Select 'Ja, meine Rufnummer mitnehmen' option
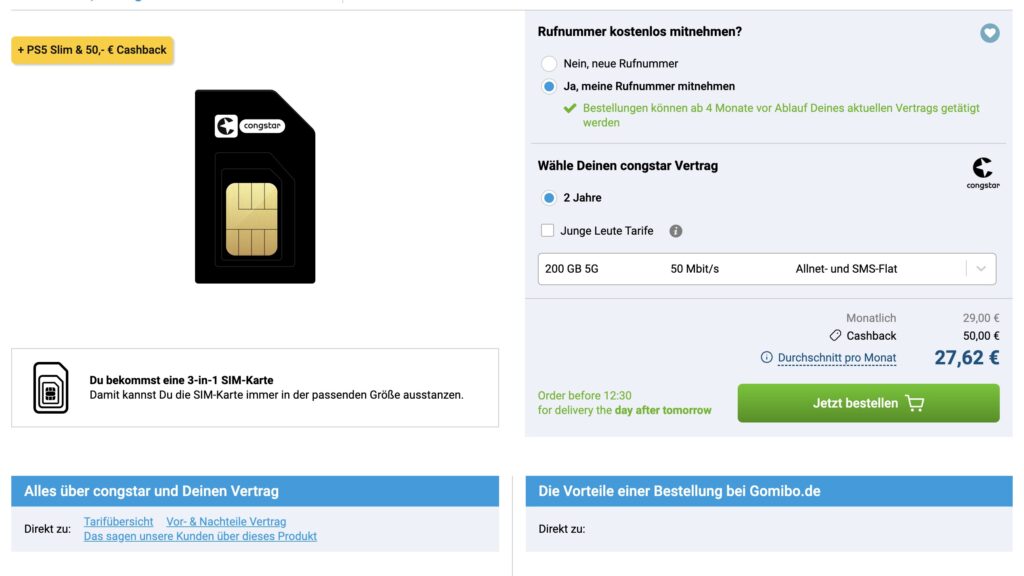The height and width of the screenshot is (576, 1024). (x=549, y=86)
